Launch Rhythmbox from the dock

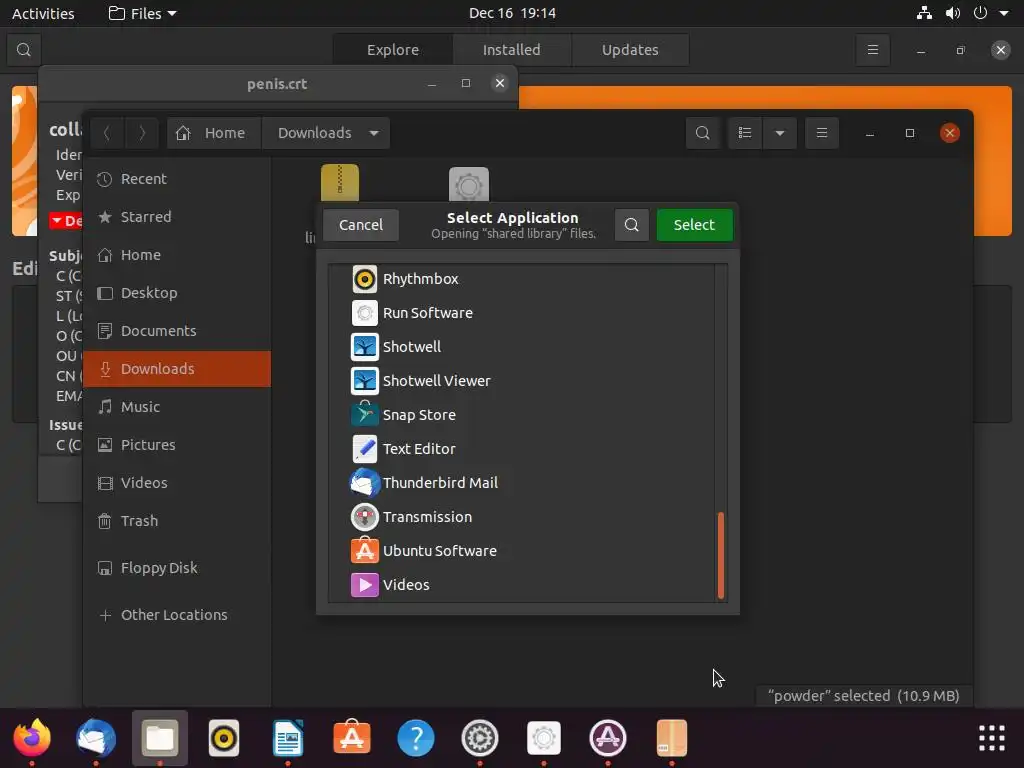coord(224,738)
